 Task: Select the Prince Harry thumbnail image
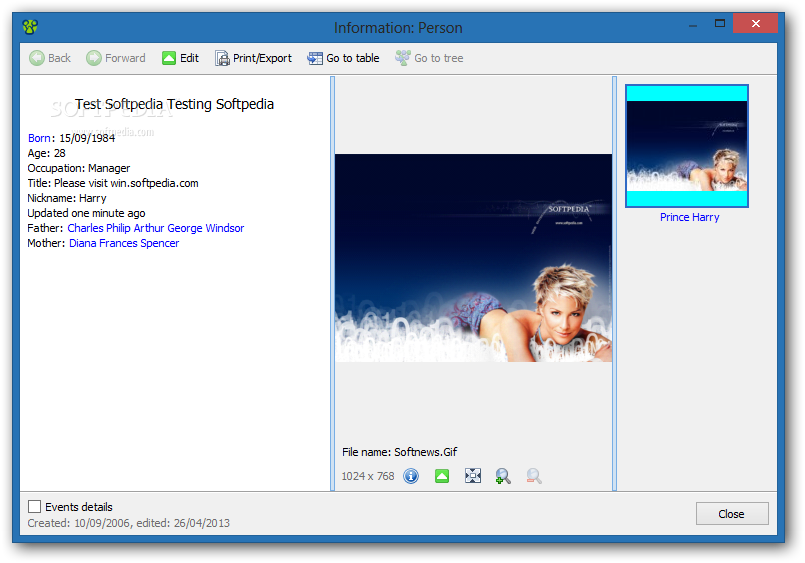point(687,146)
